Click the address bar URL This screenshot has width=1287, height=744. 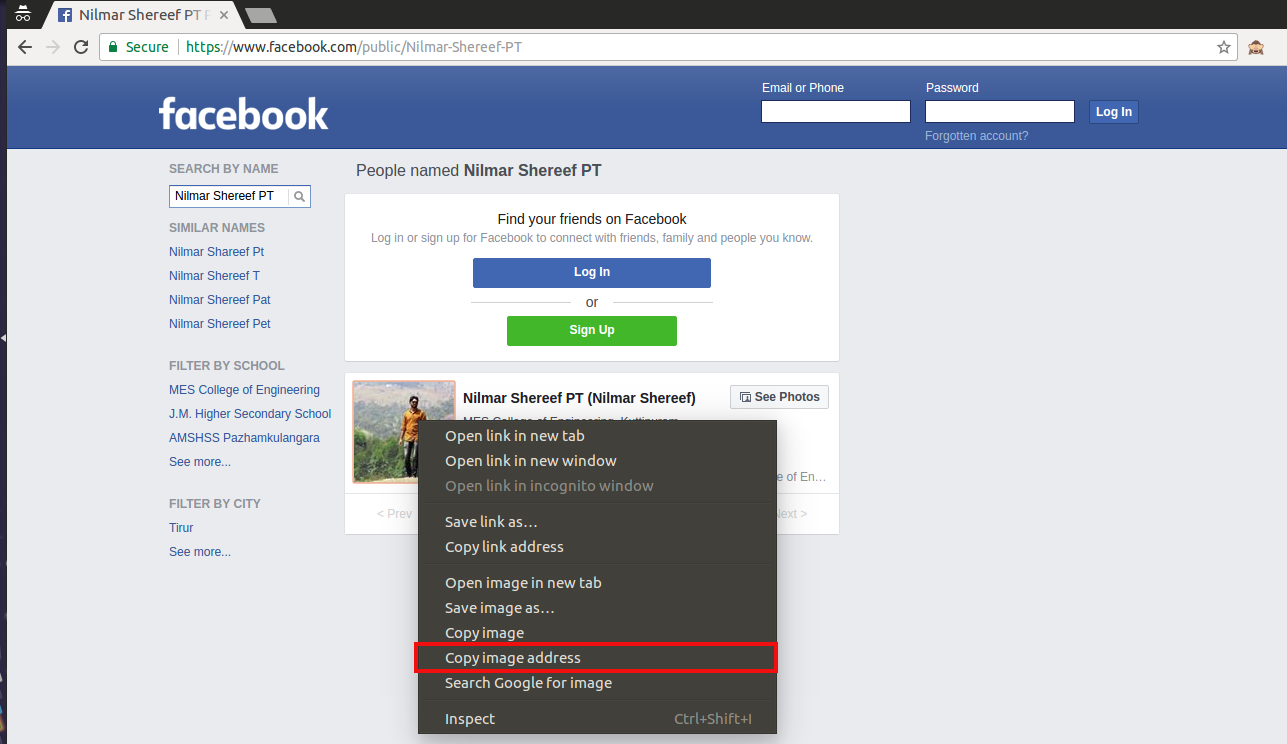[354, 47]
